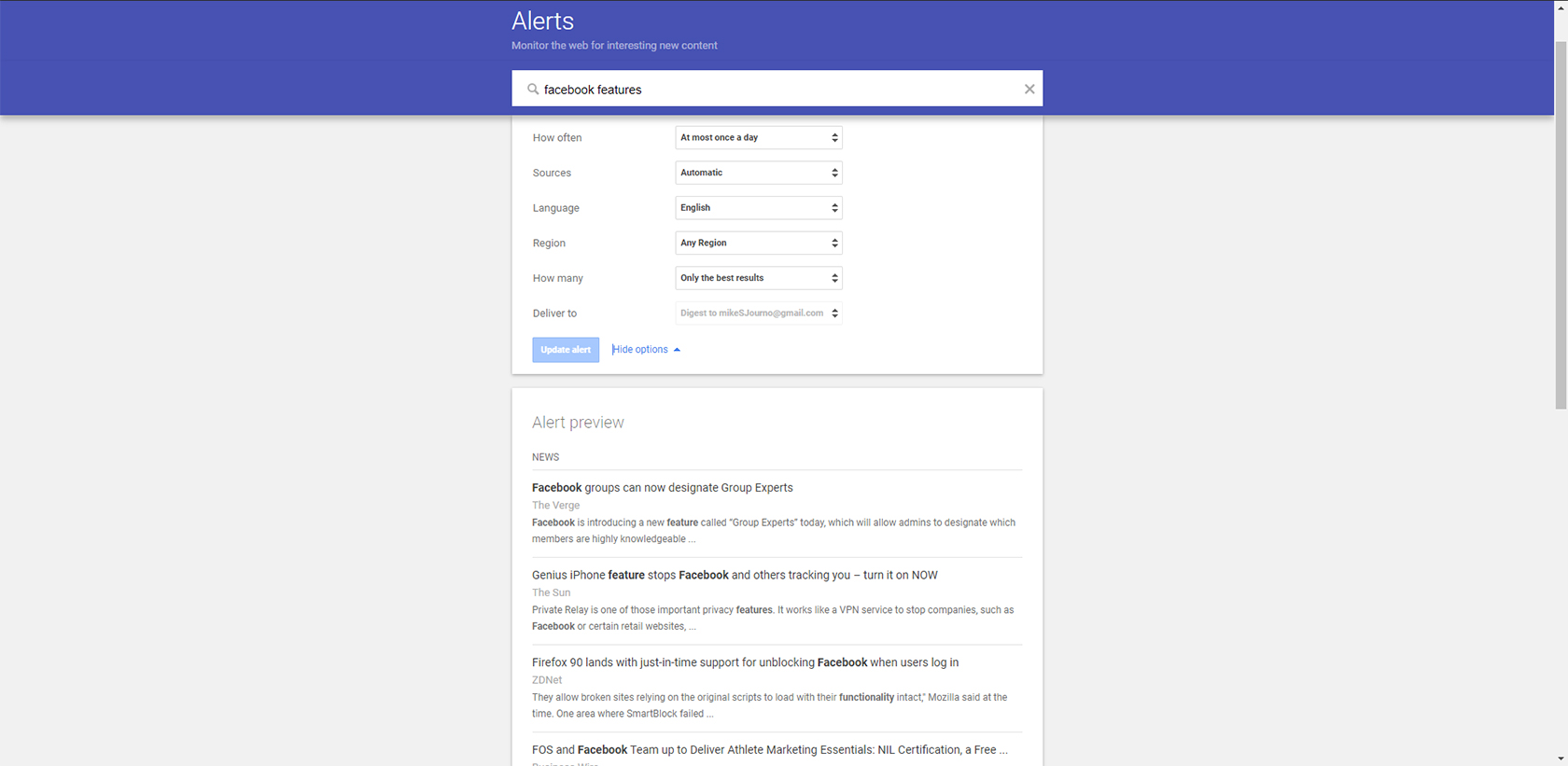This screenshot has width=1568, height=766.
Task: Open the FOS and Facebook Team up article
Action: [x=769, y=750]
